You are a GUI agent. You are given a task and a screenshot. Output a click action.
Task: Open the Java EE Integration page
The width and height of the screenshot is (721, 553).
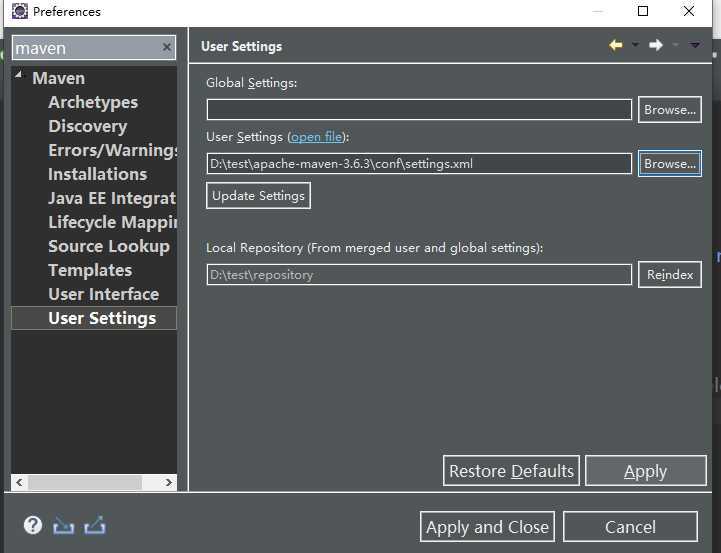(112, 198)
